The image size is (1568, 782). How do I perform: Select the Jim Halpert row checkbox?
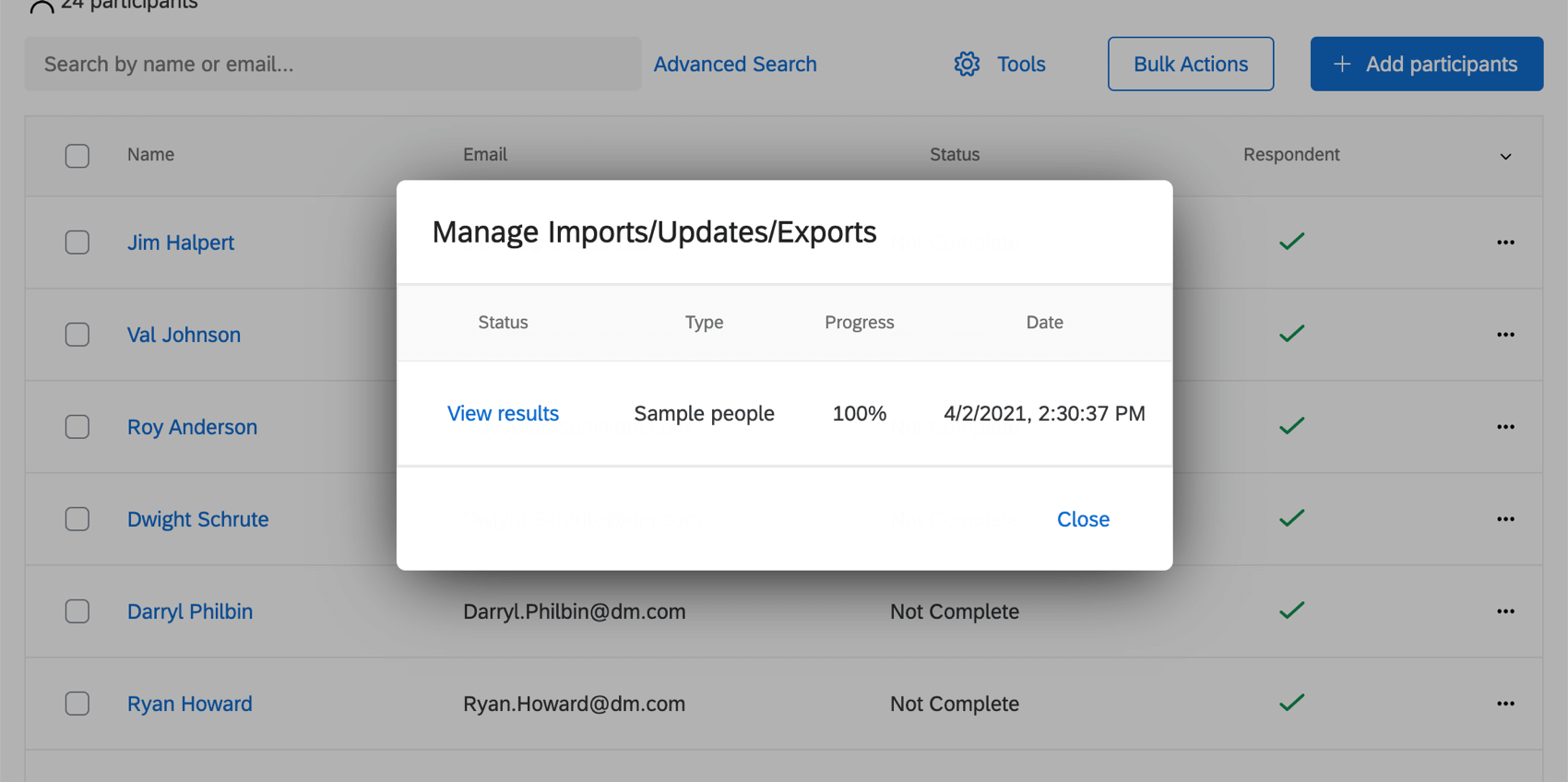[x=77, y=243]
